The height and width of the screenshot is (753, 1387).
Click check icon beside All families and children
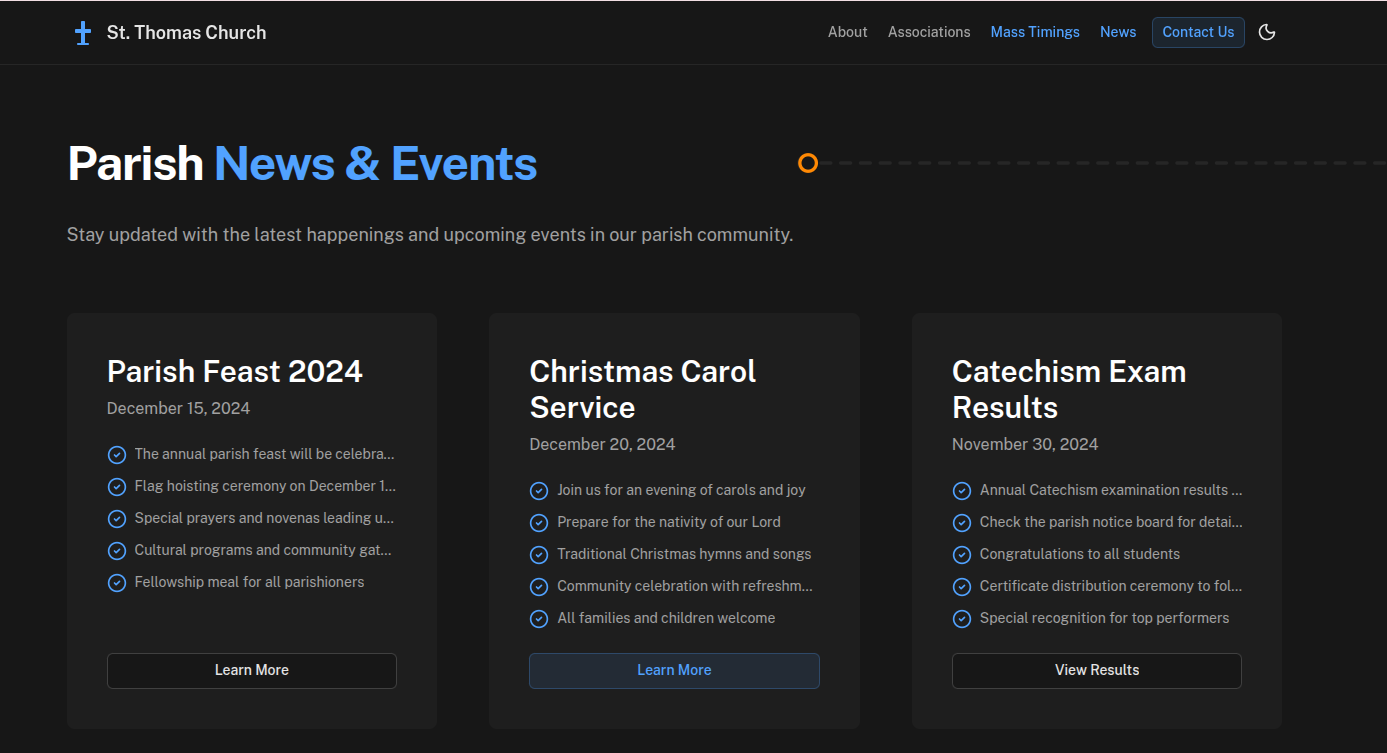pos(539,618)
